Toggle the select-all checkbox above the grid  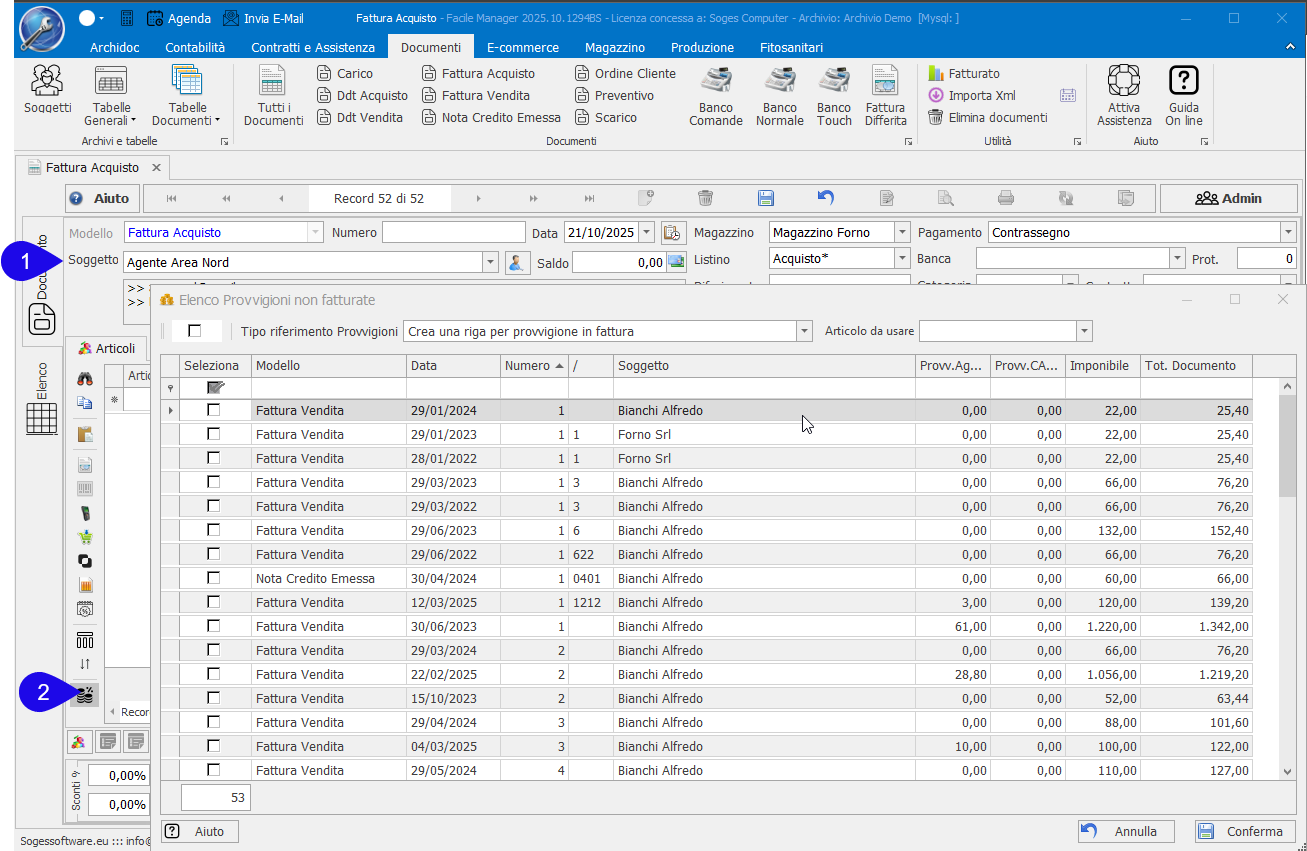pos(195,331)
